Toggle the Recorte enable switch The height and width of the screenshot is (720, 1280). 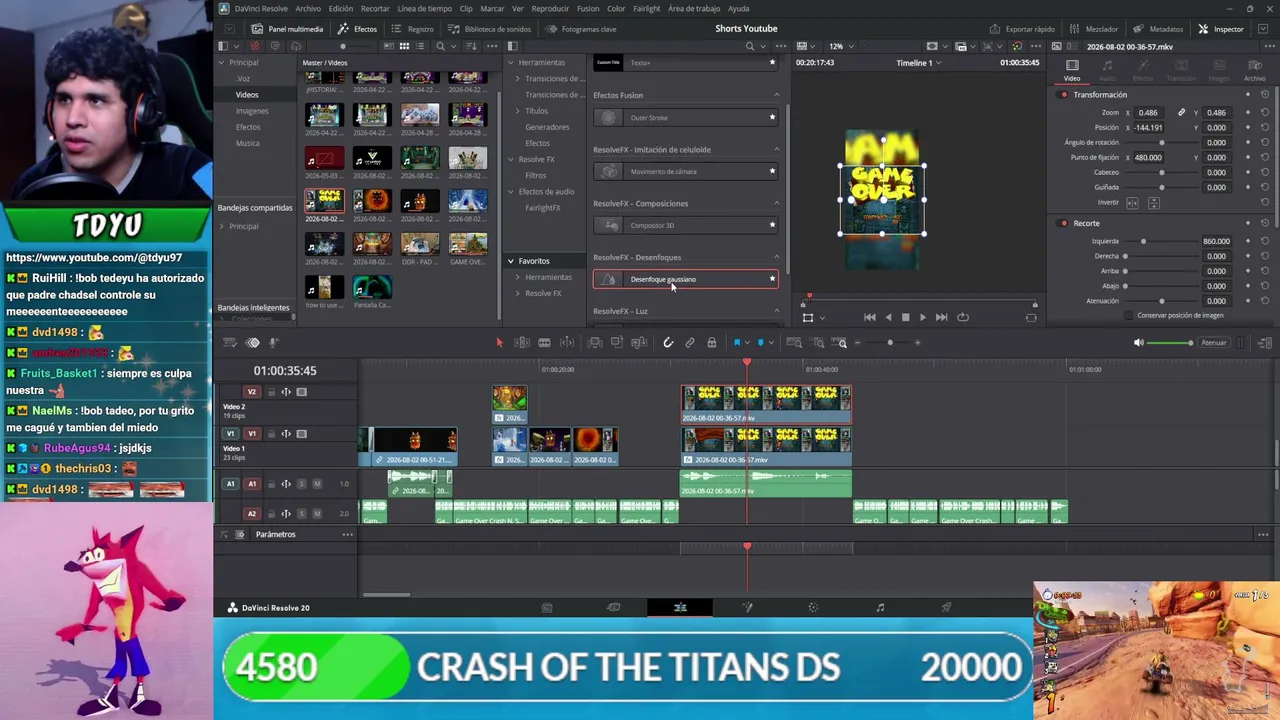click(1064, 223)
